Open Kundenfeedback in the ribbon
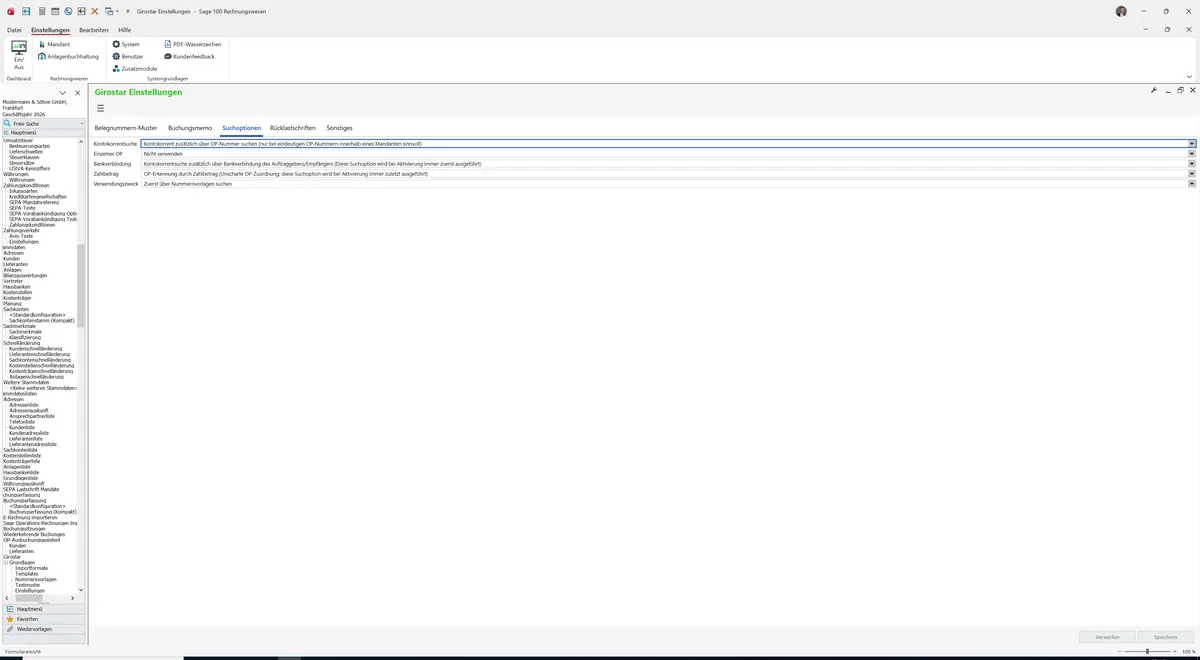This screenshot has height=660, width=1200. coord(190,56)
